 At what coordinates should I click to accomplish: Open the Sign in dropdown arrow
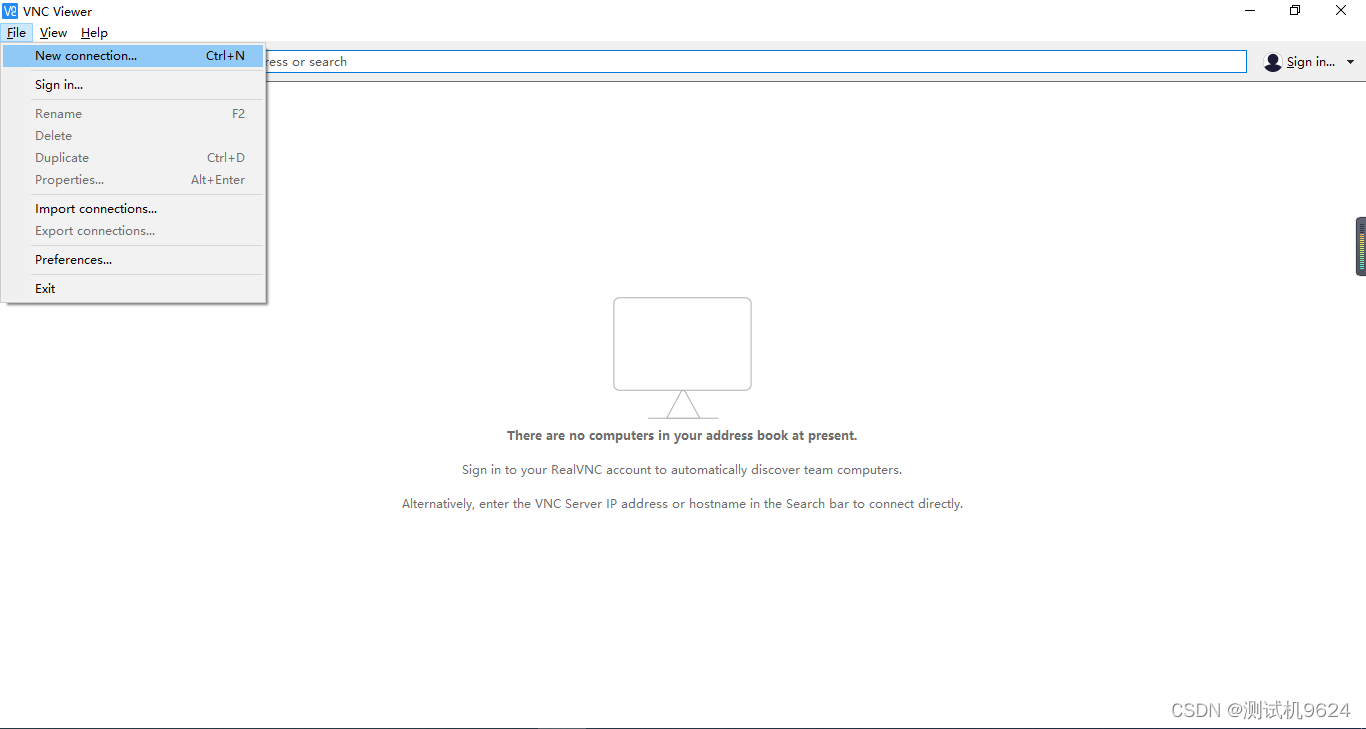click(x=1350, y=62)
